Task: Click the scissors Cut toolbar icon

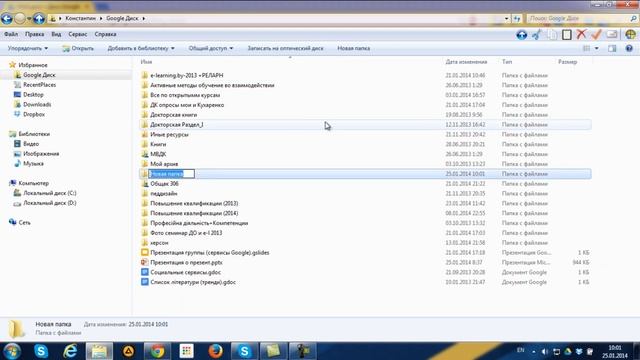Action: (x=537, y=35)
